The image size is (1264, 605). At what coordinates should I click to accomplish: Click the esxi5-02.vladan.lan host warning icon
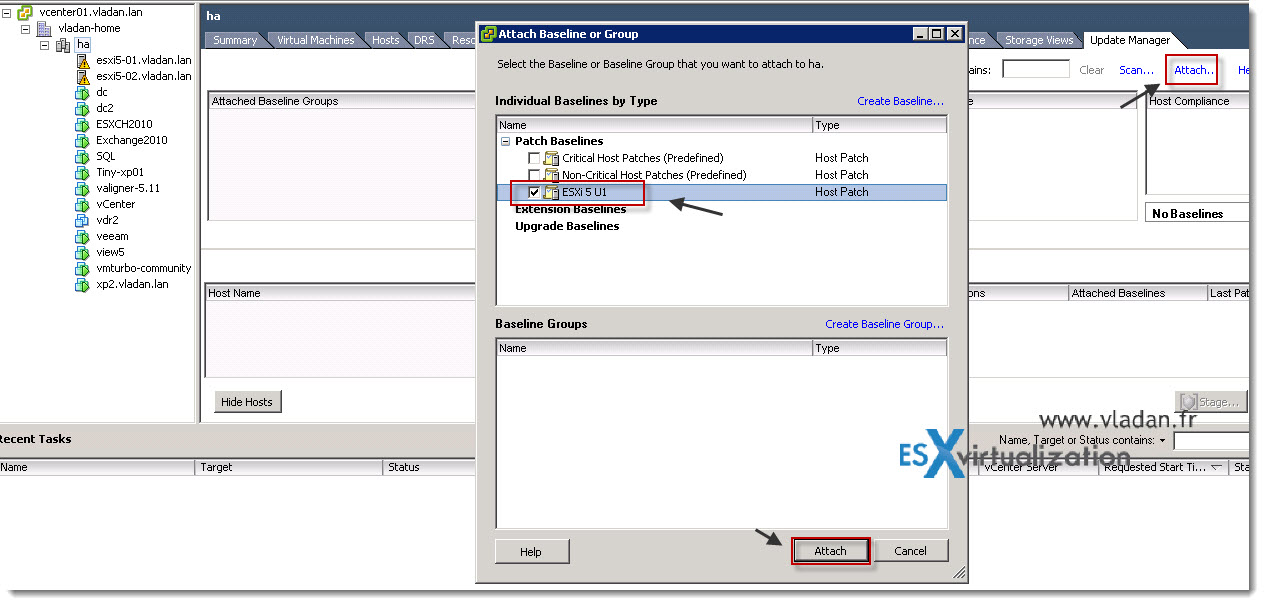[x=83, y=76]
